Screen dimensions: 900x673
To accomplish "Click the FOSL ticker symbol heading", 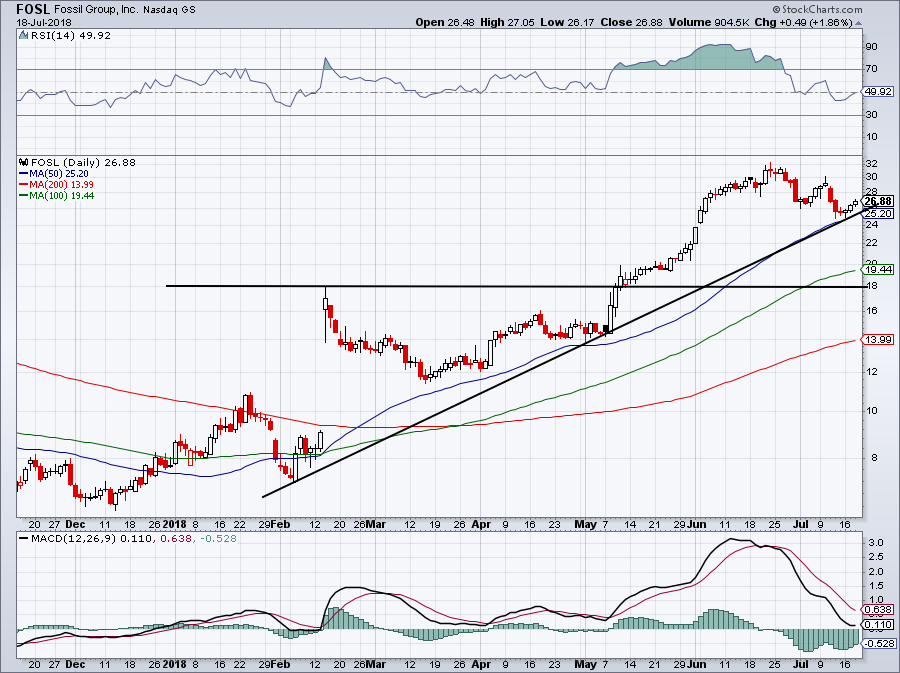I will (33, 9).
